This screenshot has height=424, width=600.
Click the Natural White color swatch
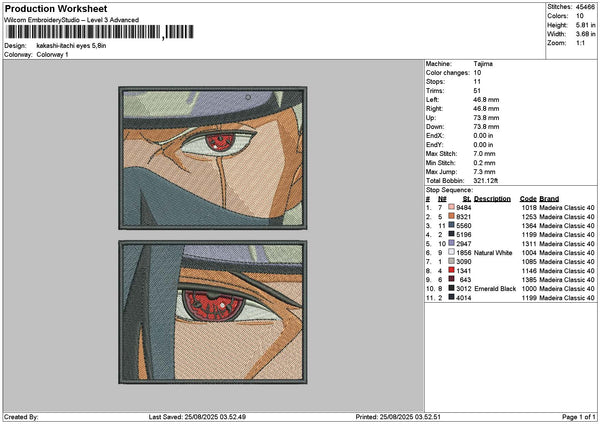(452, 252)
